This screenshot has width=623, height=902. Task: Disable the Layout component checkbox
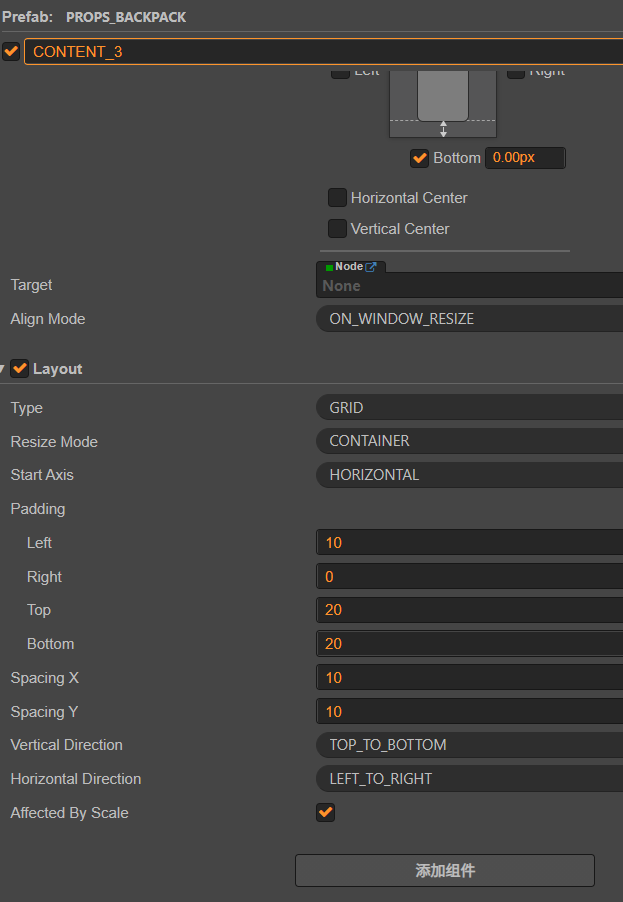[x=20, y=369]
